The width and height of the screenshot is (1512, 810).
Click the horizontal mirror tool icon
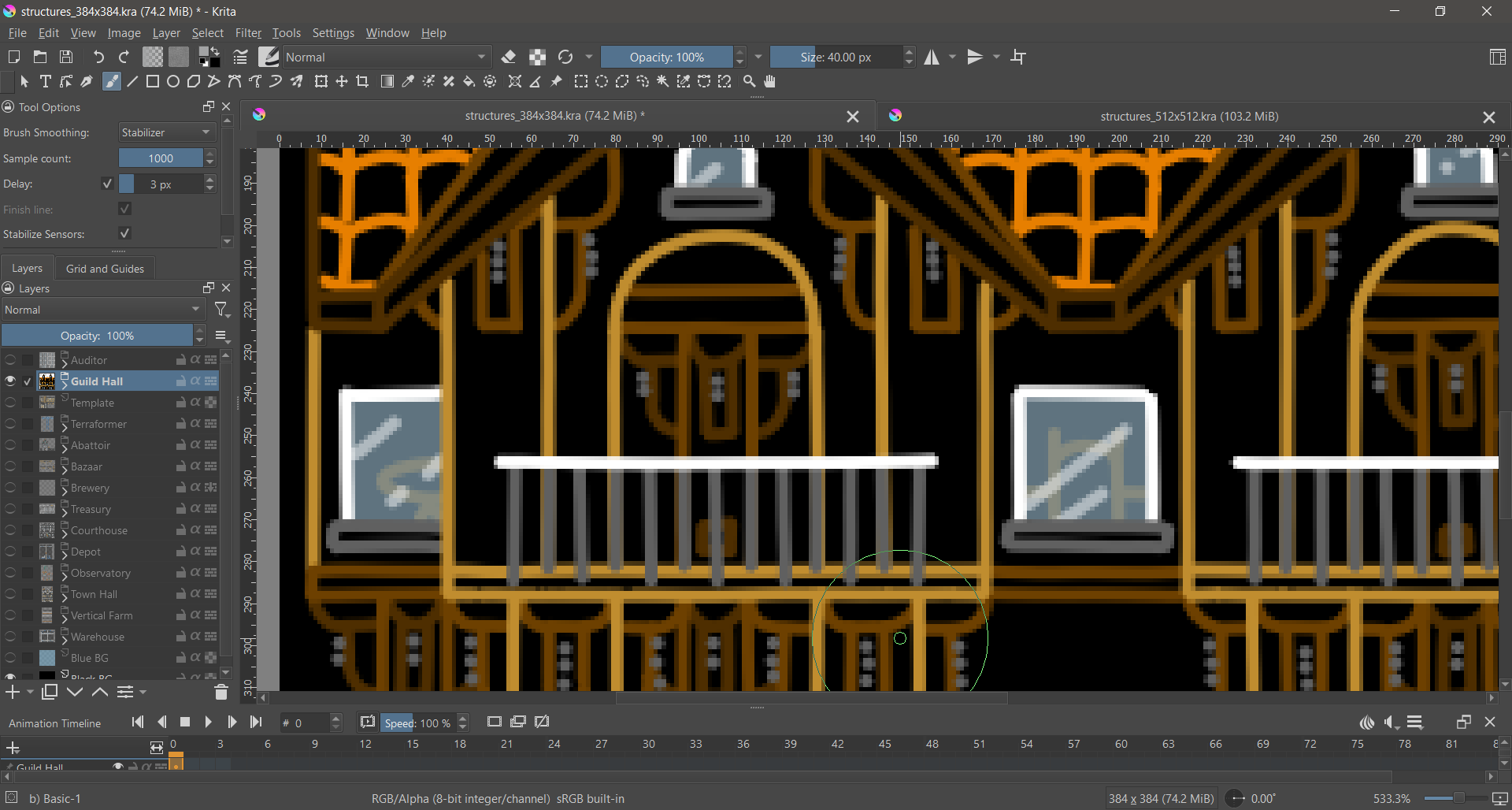pyautogui.click(x=932, y=57)
